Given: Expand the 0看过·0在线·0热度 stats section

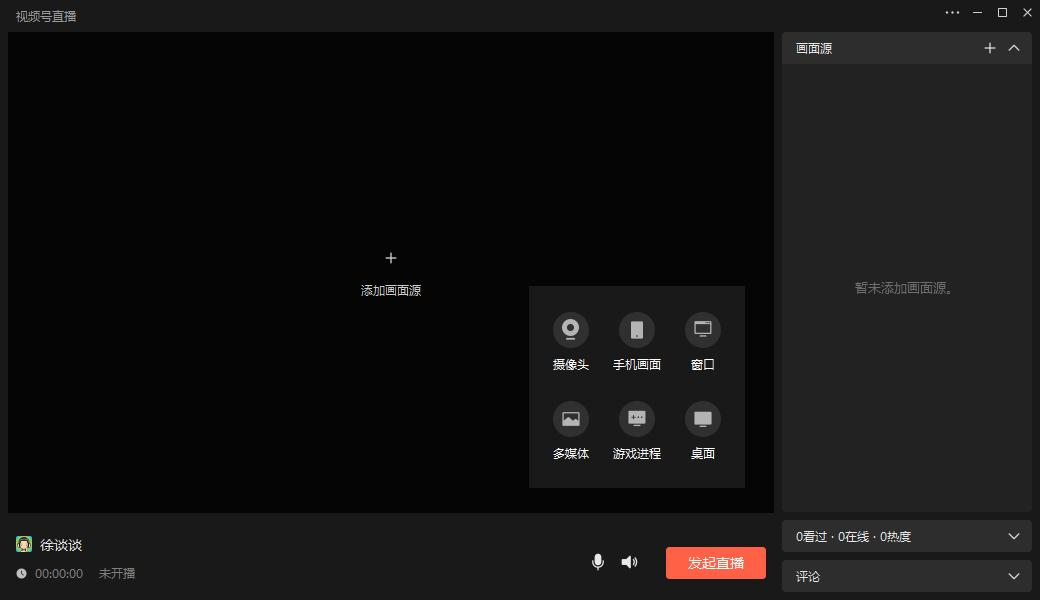Looking at the screenshot, I should click(x=1013, y=536).
